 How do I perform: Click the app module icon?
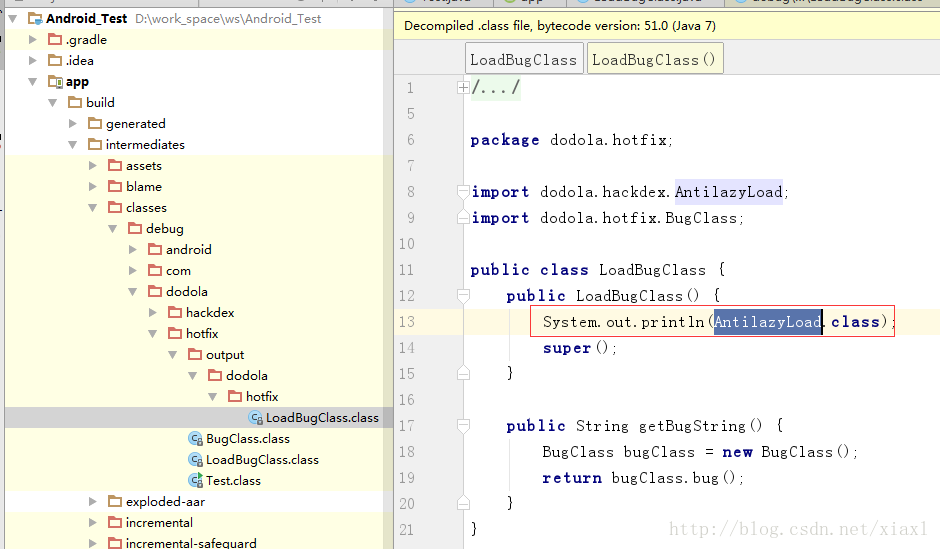[x=55, y=82]
